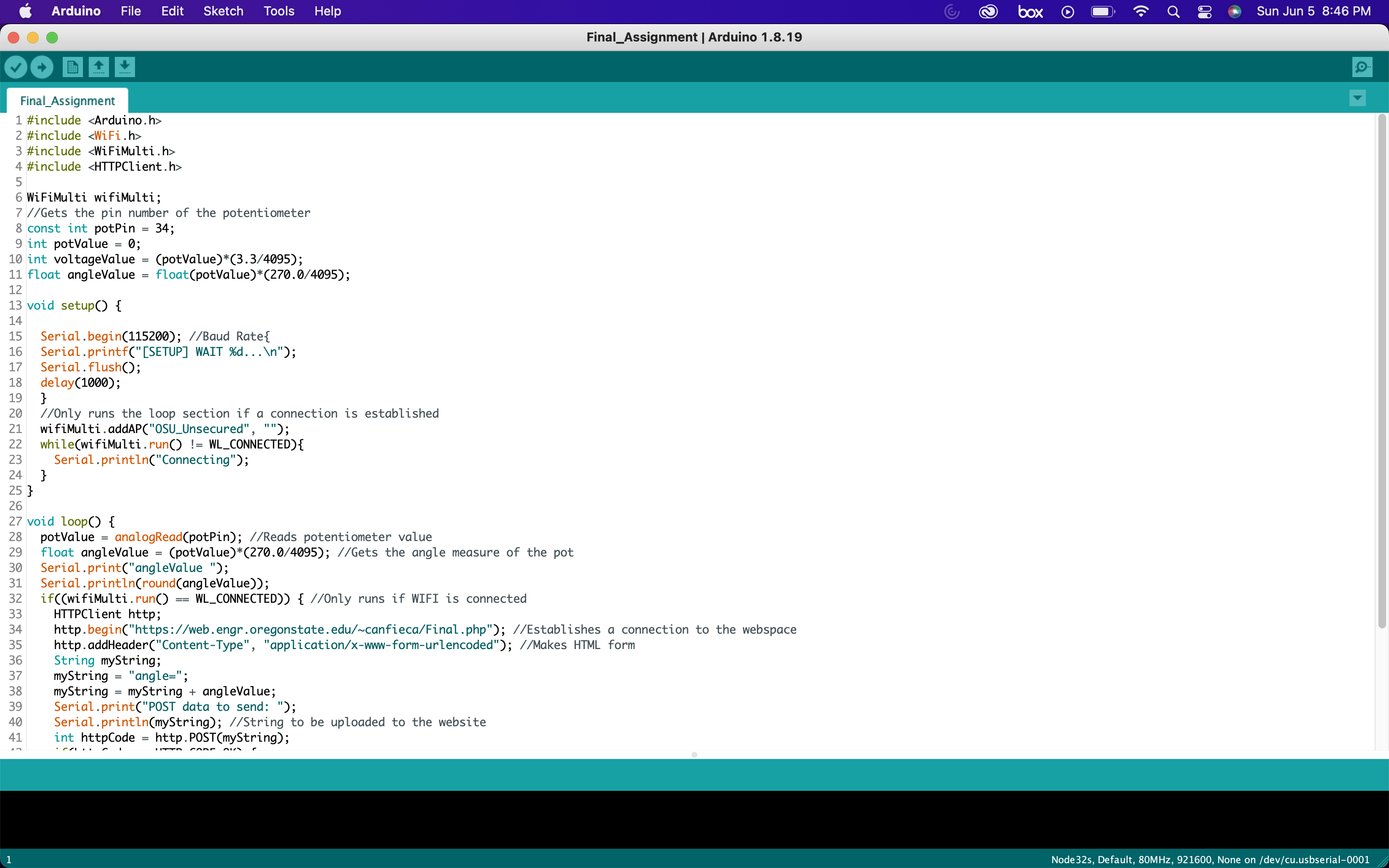Open the Sketch menu

[x=223, y=12]
